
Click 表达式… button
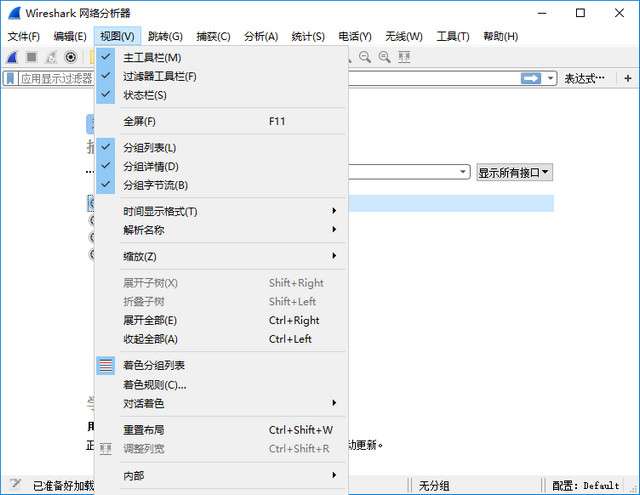tap(584, 78)
